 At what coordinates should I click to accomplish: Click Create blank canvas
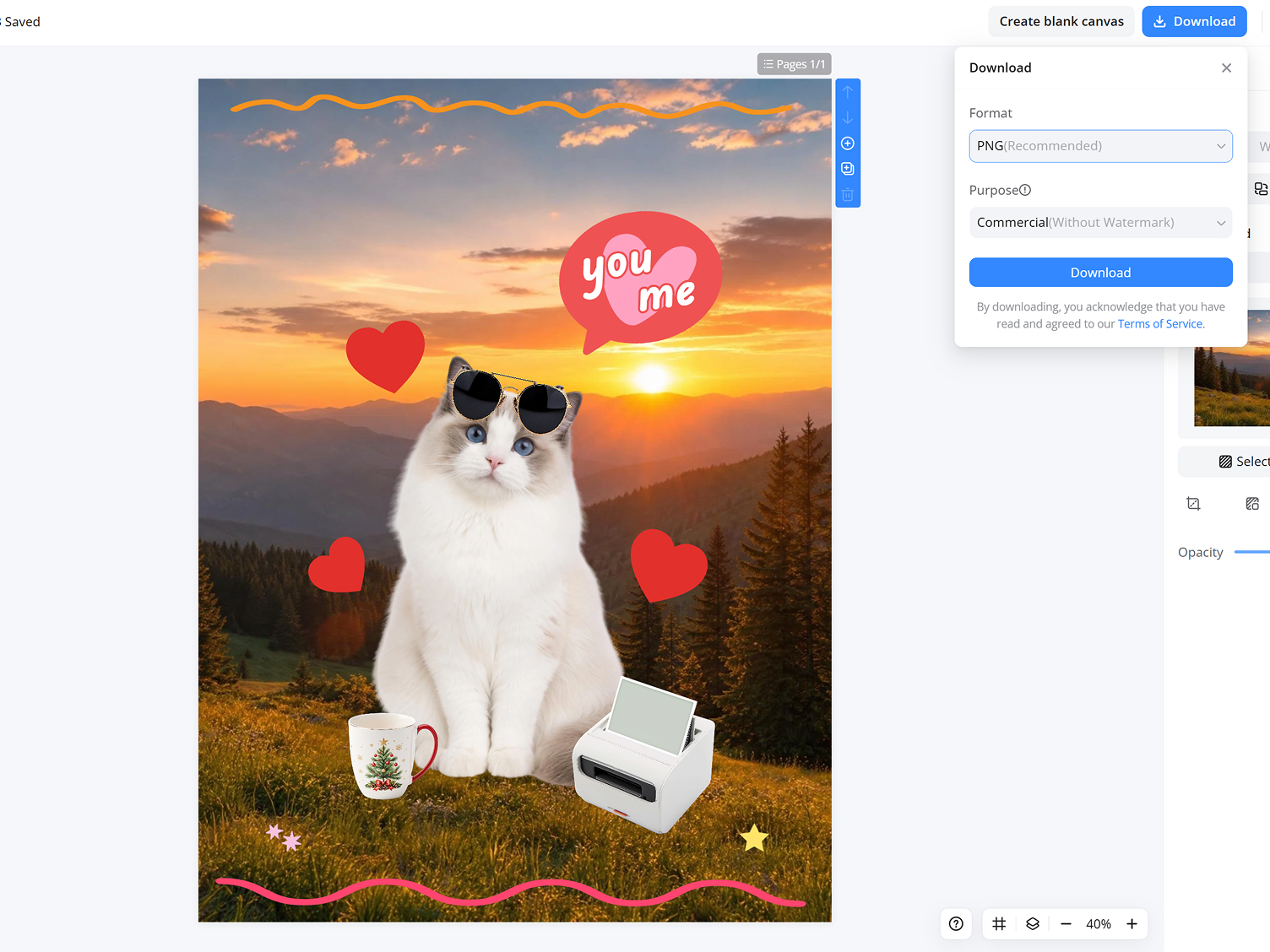pos(1061,21)
